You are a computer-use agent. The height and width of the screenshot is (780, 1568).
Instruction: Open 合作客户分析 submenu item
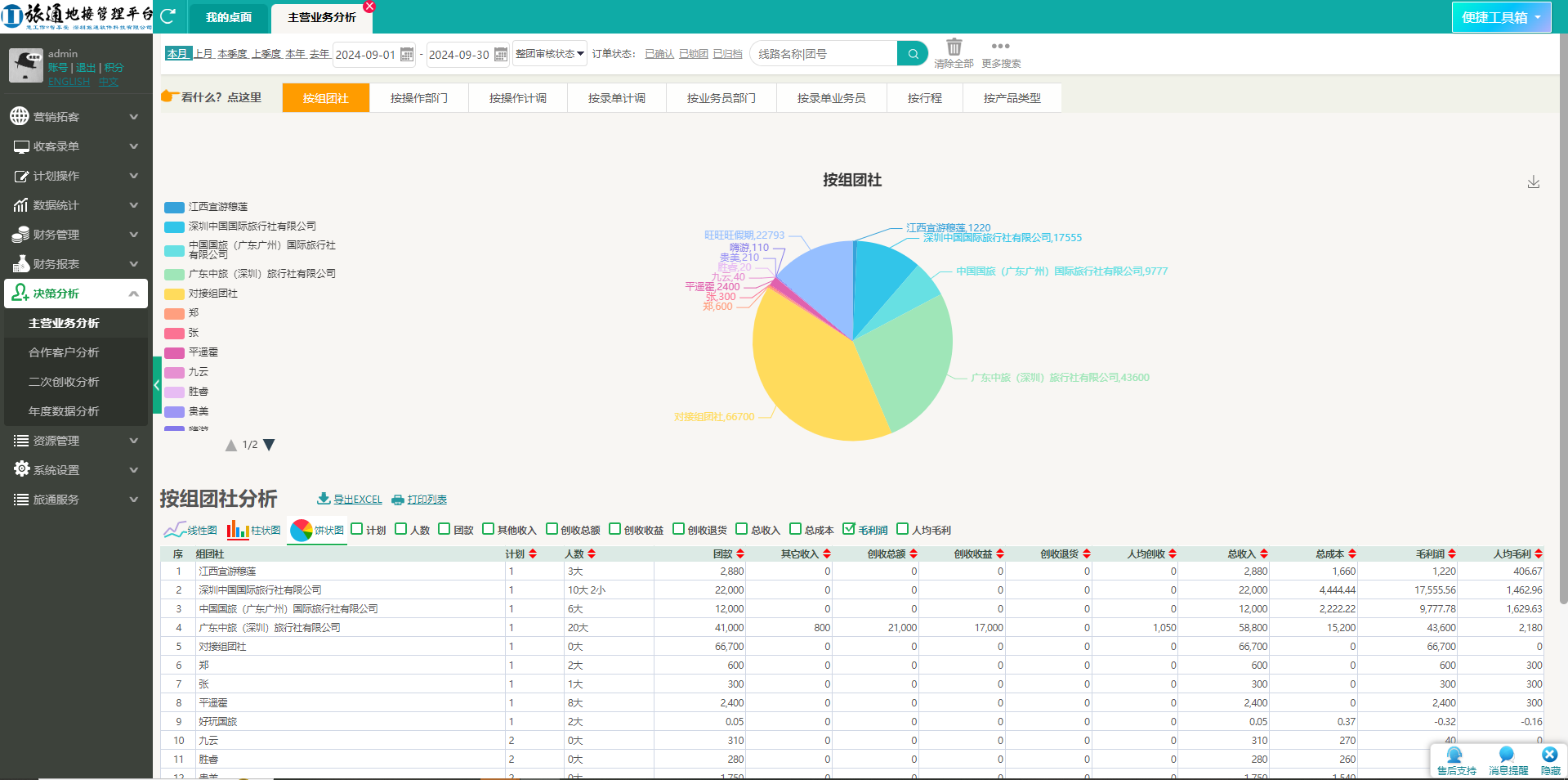click(64, 352)
